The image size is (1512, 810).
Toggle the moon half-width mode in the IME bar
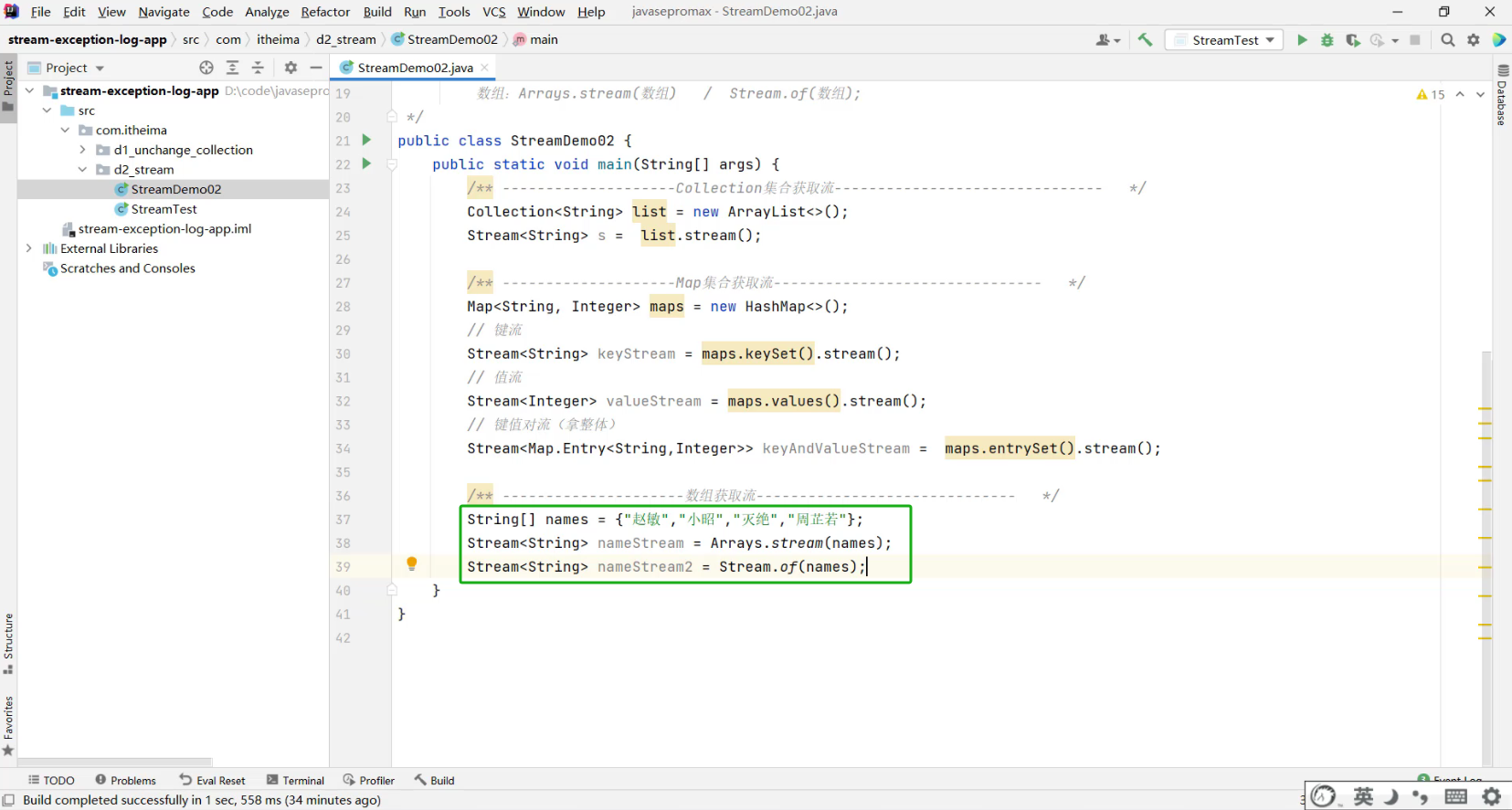point(1391,796)
